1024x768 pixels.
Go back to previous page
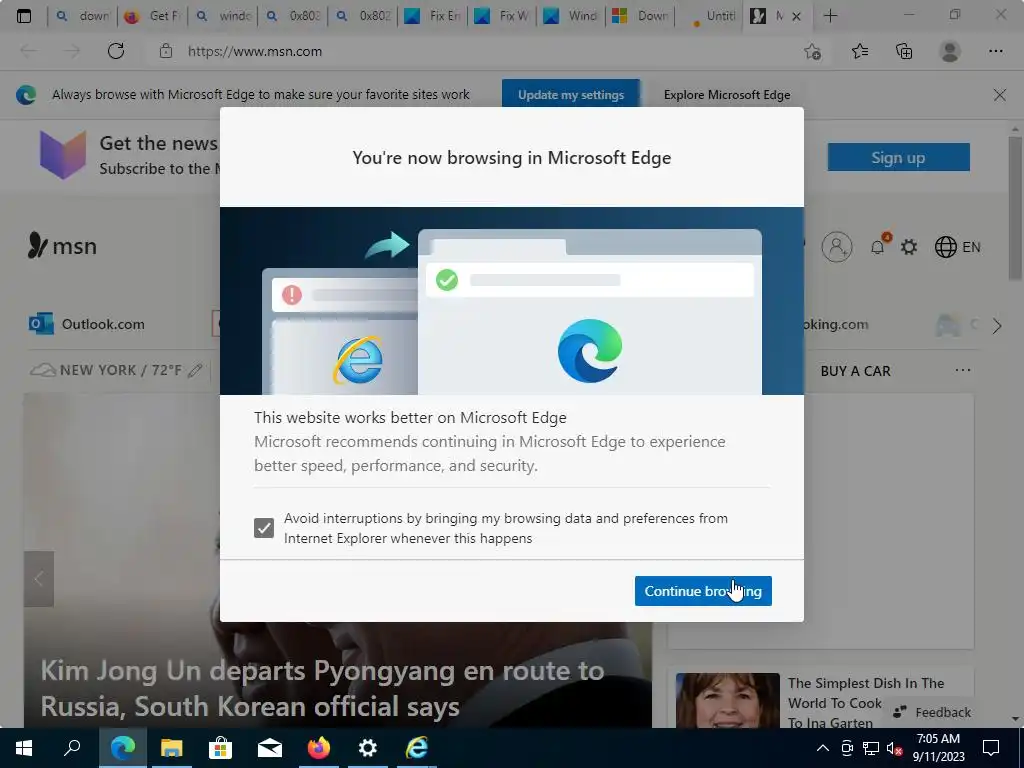coord(29,51)
